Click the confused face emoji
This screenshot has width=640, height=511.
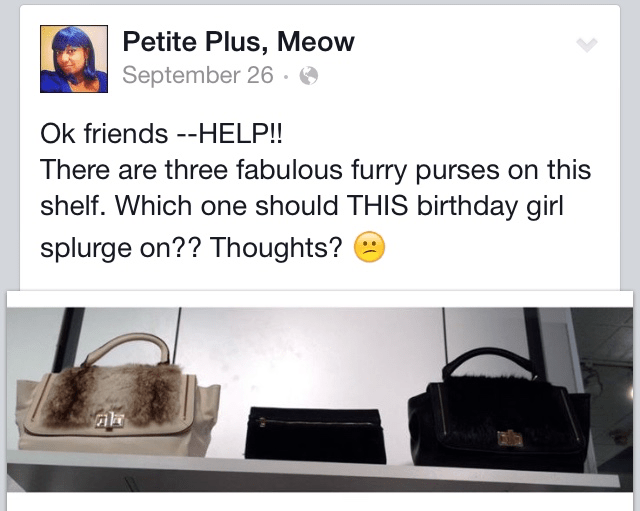click(369, 247)
